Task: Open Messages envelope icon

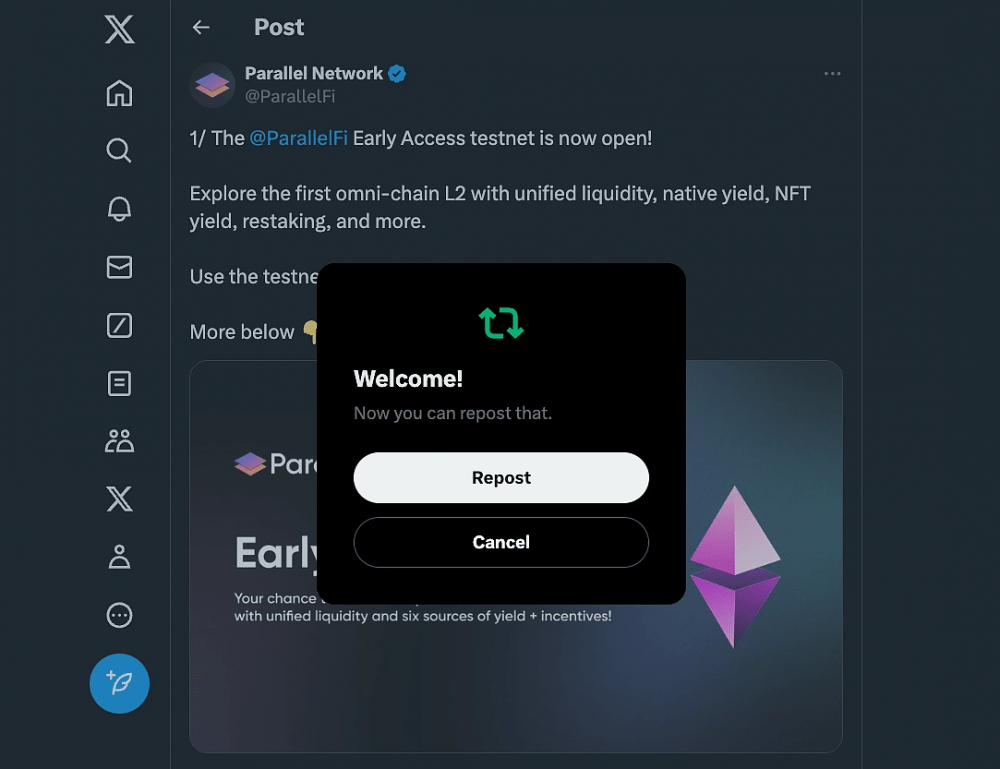Action: coord(119,267)
